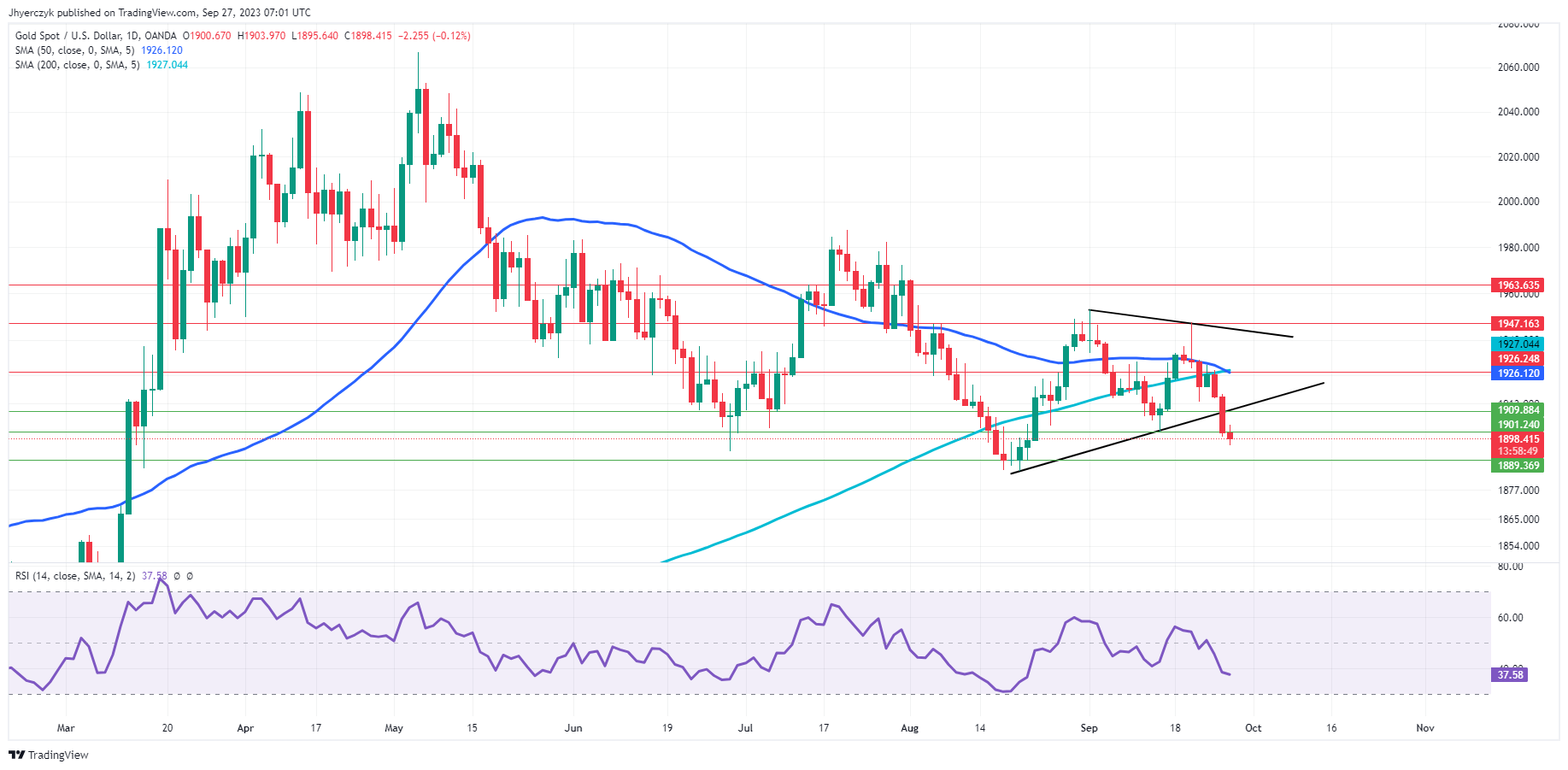Click the 1854.000 price axis label
This screenshot has width=1568, height=770.
pyautogui.click(x=1518, y=546)
